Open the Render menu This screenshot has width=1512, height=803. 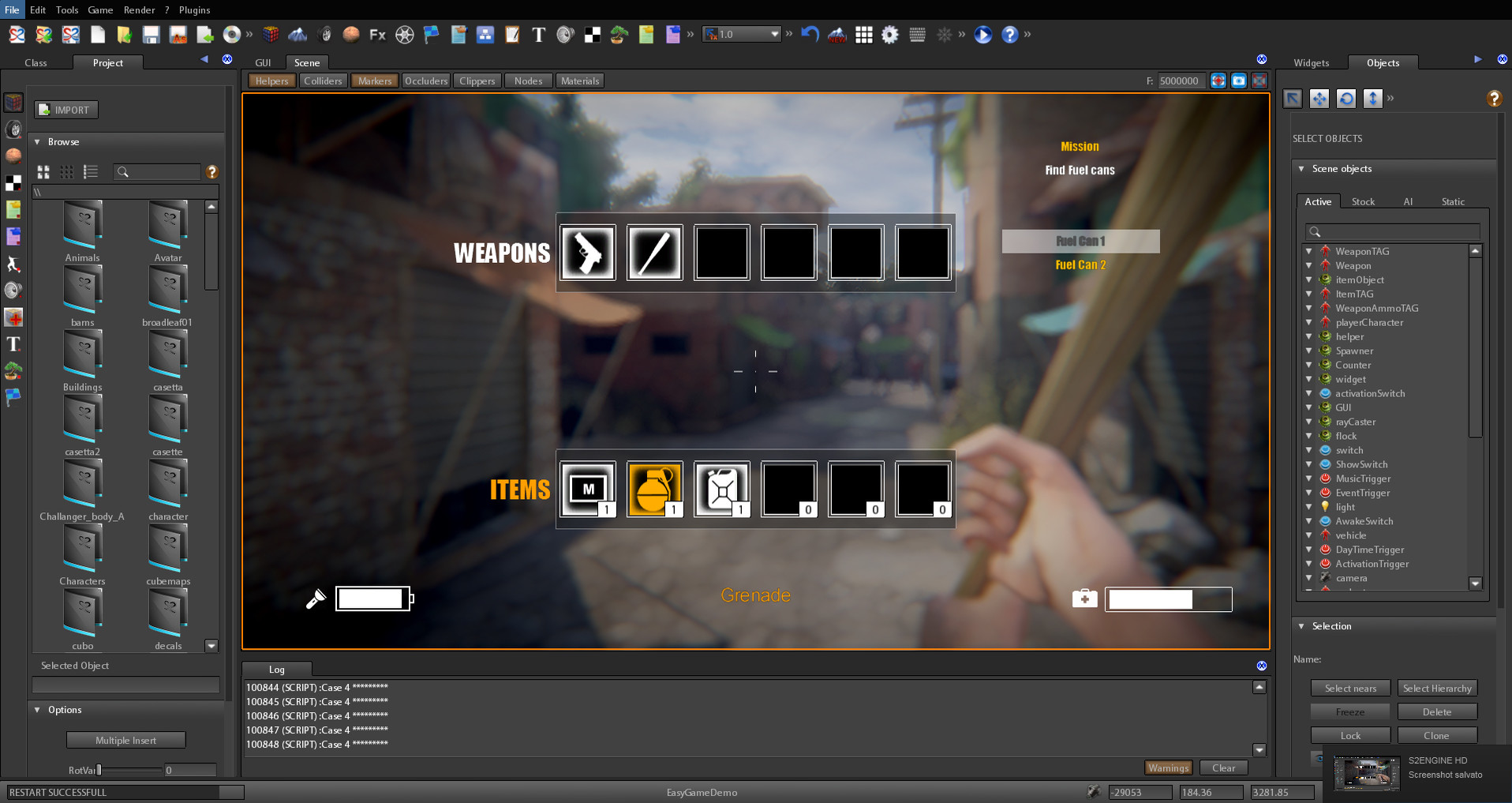click(139, 10)
